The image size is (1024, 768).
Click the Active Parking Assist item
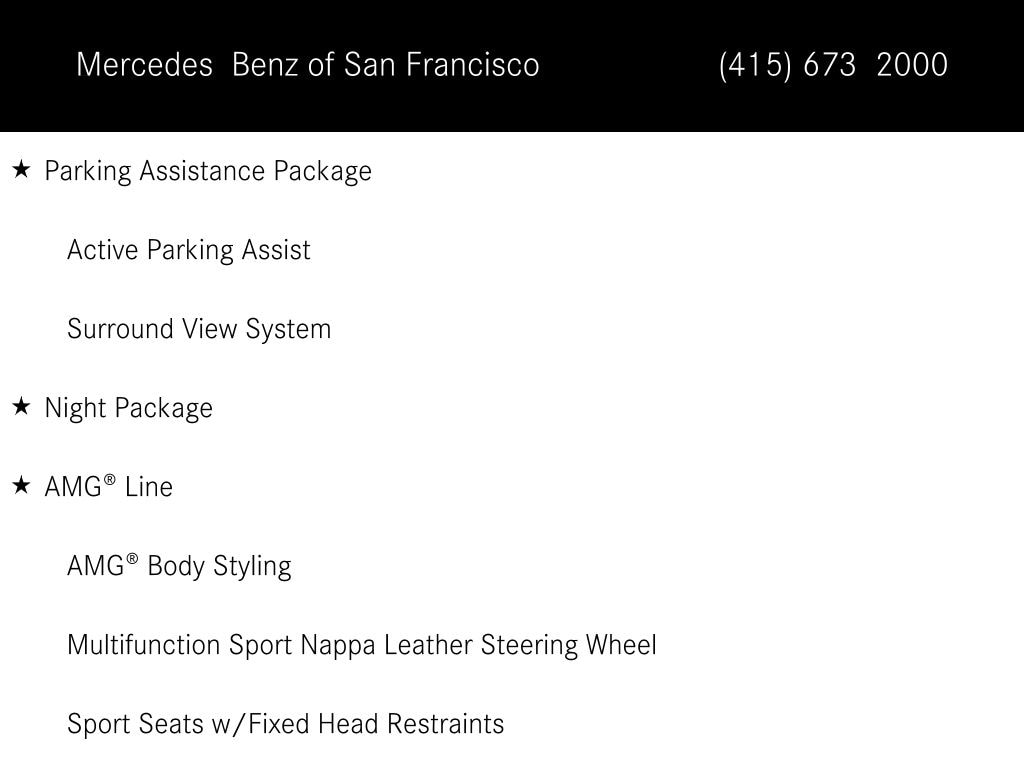coord(189,251)
